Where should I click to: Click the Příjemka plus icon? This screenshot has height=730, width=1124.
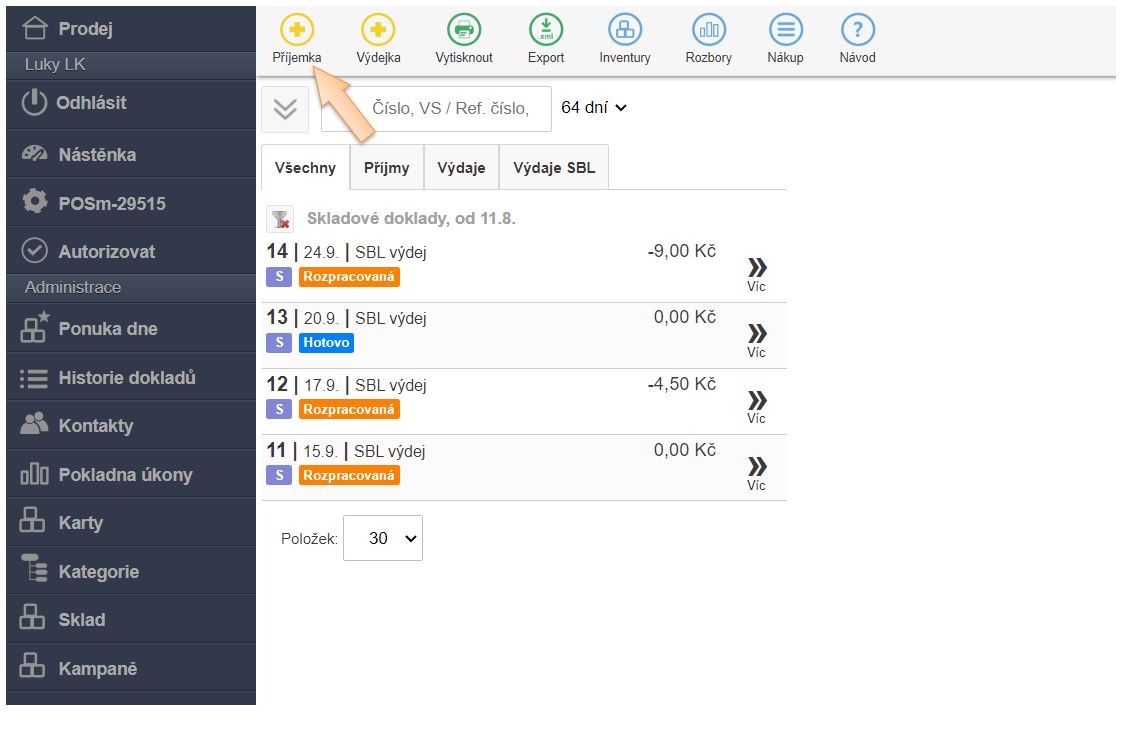(296, 30)
